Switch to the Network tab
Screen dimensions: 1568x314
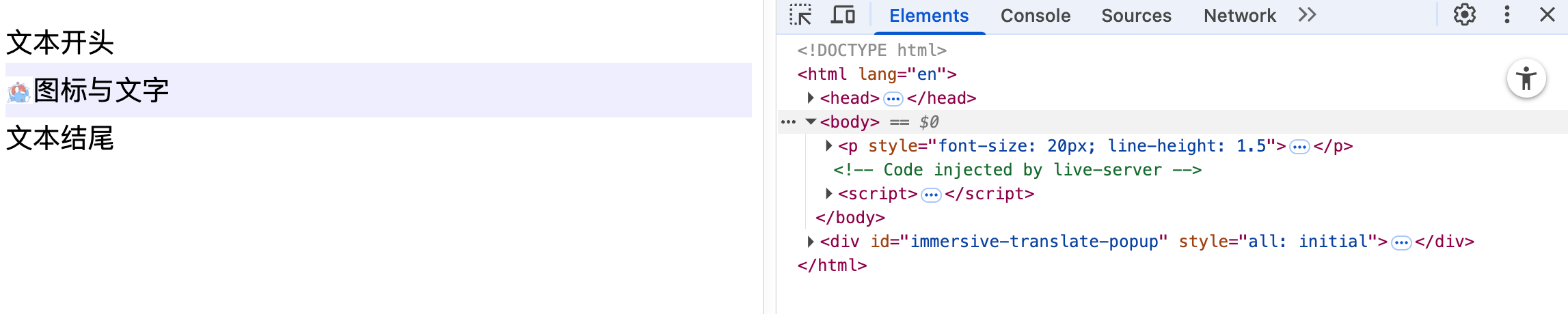tap(1240, 16)
